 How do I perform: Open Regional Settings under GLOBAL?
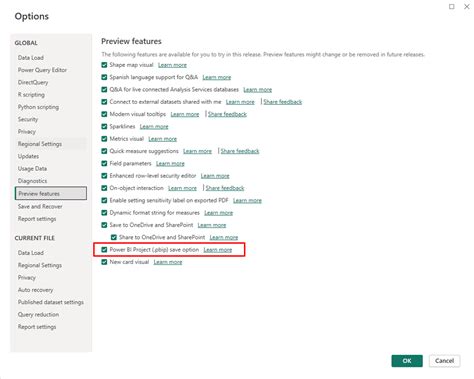click(x=40, y=144)
